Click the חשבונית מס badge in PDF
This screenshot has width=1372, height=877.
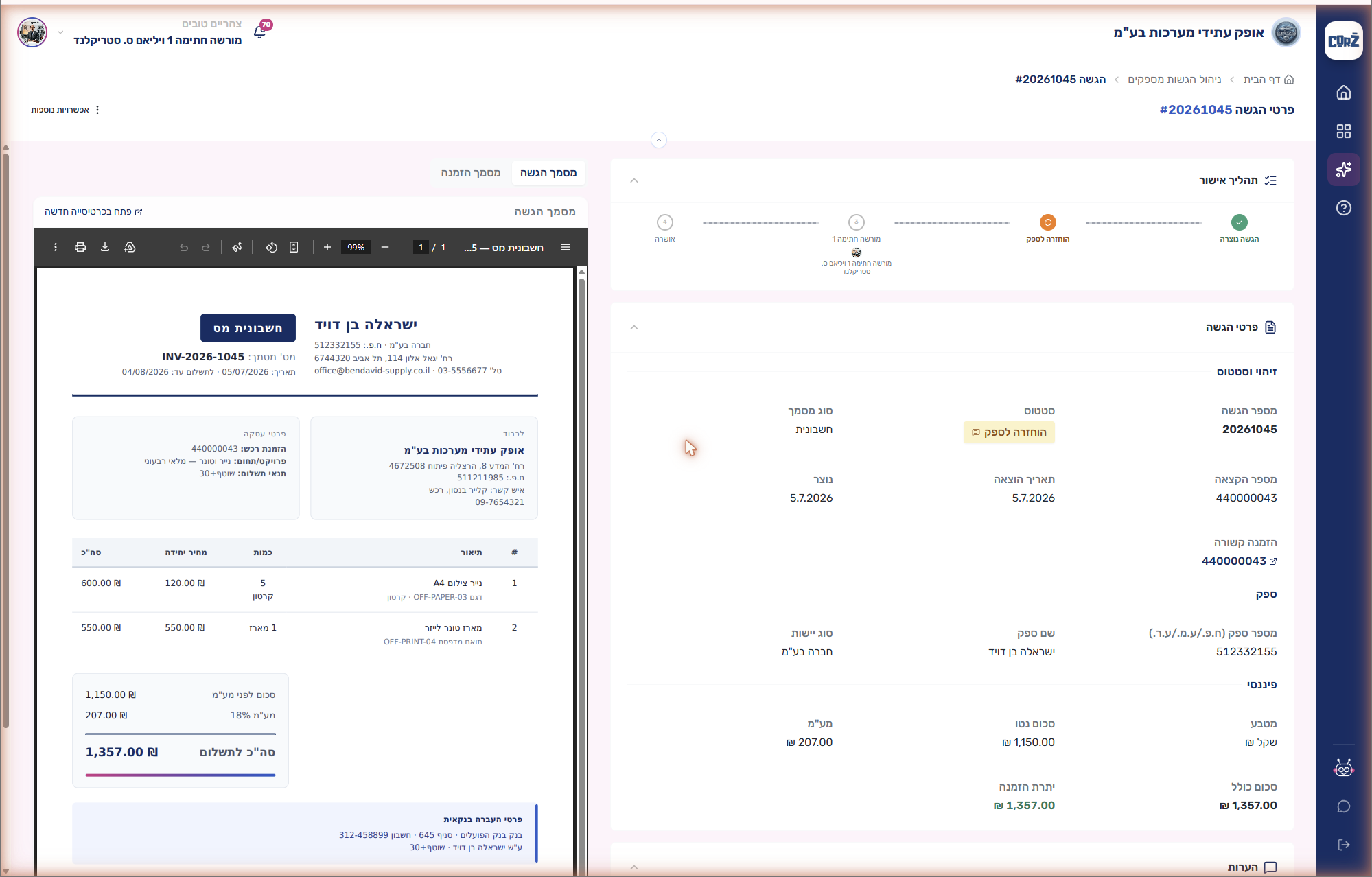click(248, 328)
